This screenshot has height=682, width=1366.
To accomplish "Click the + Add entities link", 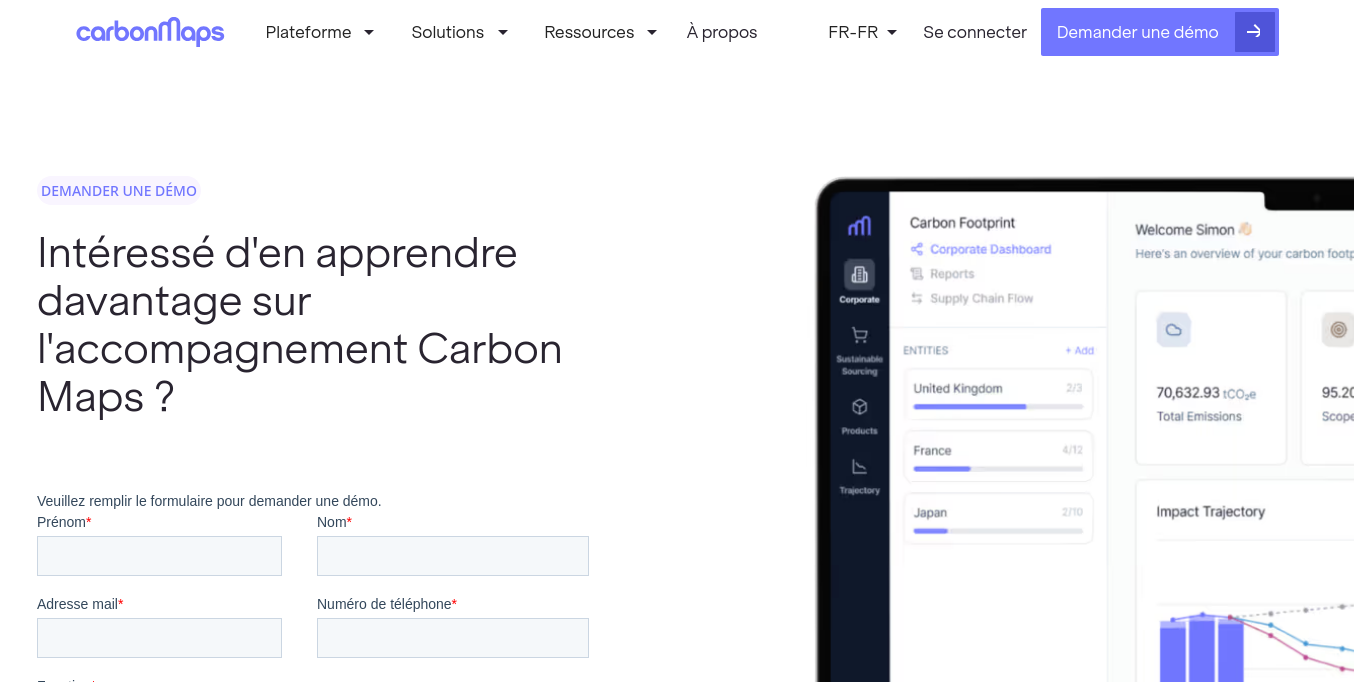I will pos(1079,351).
